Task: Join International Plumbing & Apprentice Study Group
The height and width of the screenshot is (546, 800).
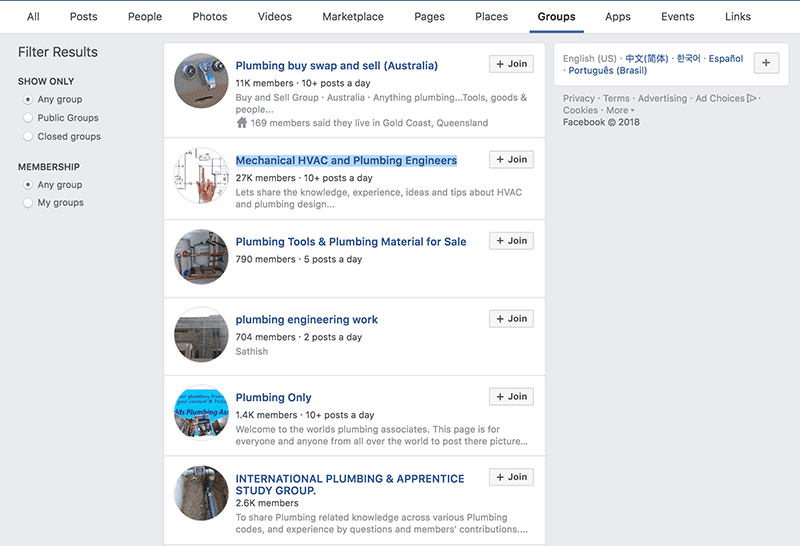Action: click(511, 477)
